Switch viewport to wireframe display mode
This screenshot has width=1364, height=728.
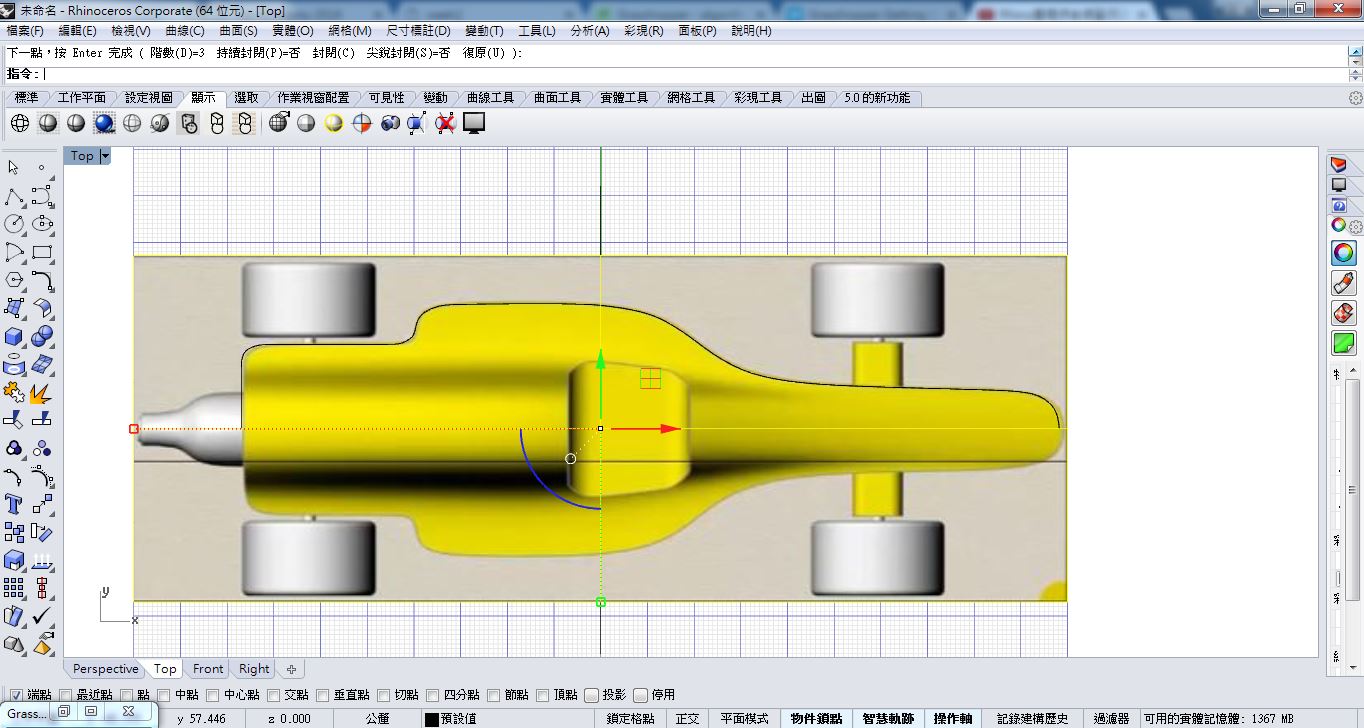point(20,123)
